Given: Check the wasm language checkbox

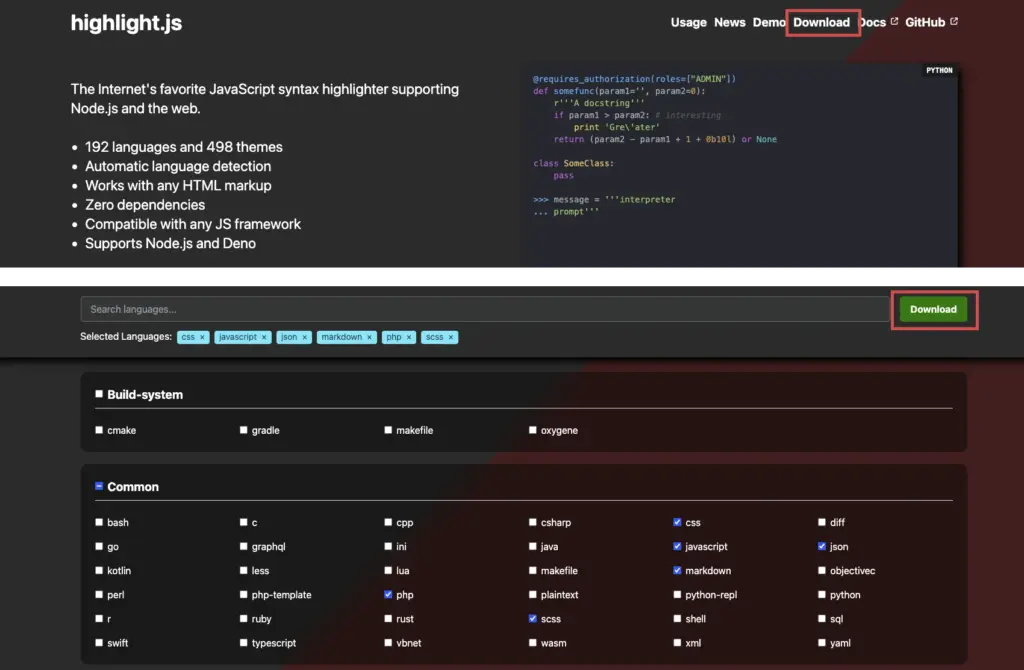Looking at the screenshot, I should tap(533, 643).
